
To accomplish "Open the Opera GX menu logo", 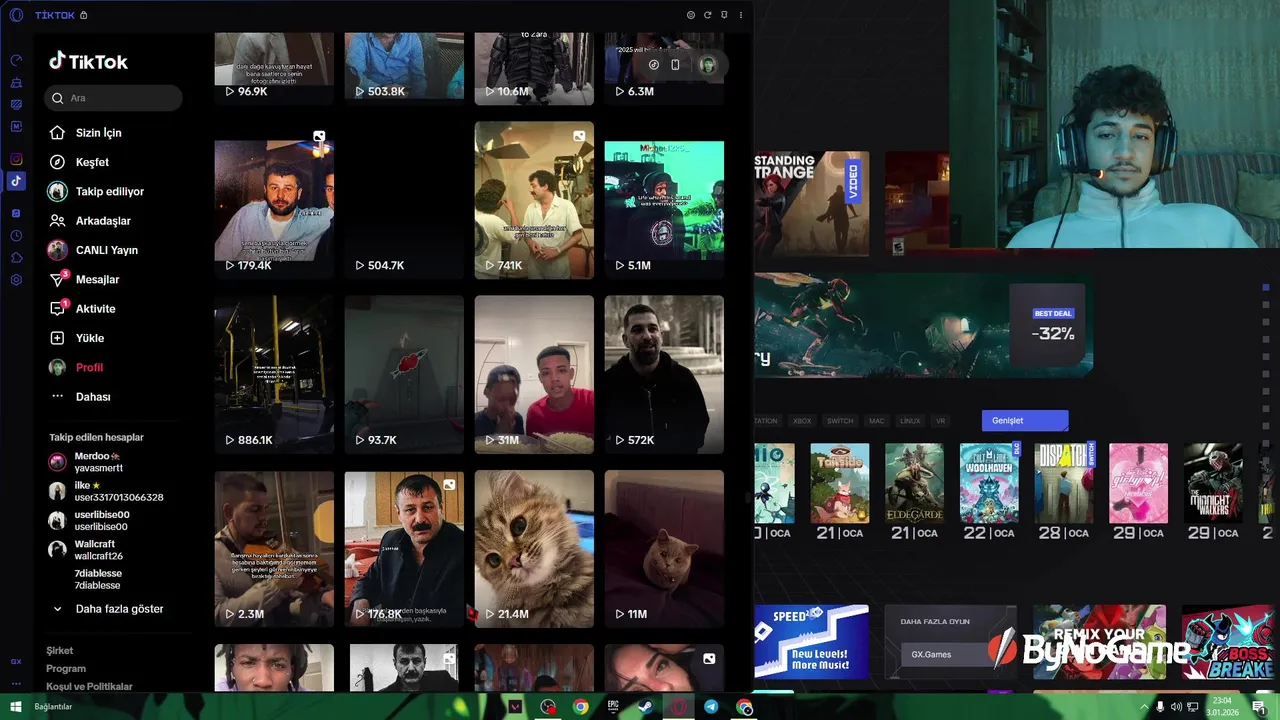I will pyautogui.click(x=16, y=15).
